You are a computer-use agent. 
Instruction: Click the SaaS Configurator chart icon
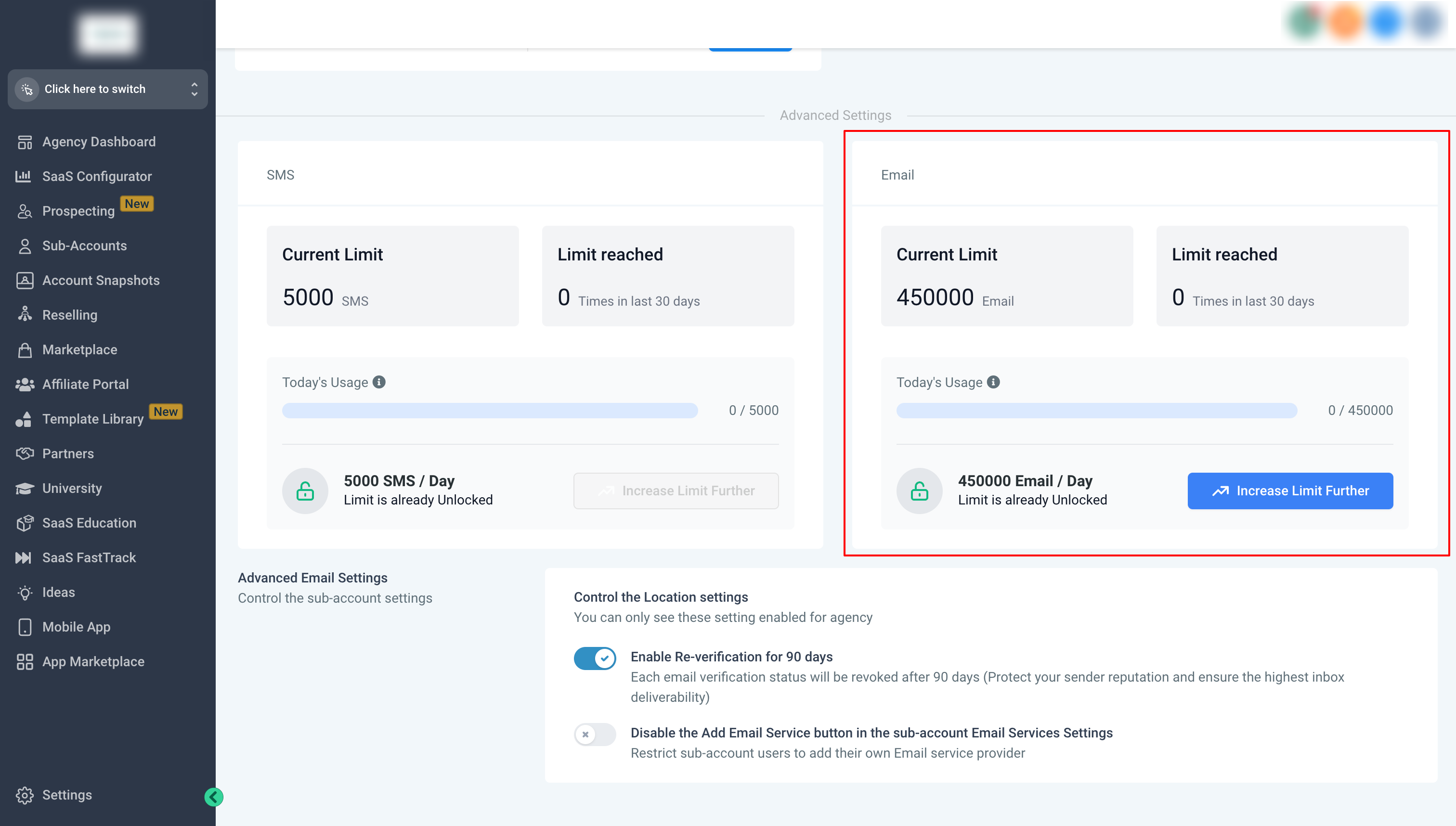coord(23,177)
